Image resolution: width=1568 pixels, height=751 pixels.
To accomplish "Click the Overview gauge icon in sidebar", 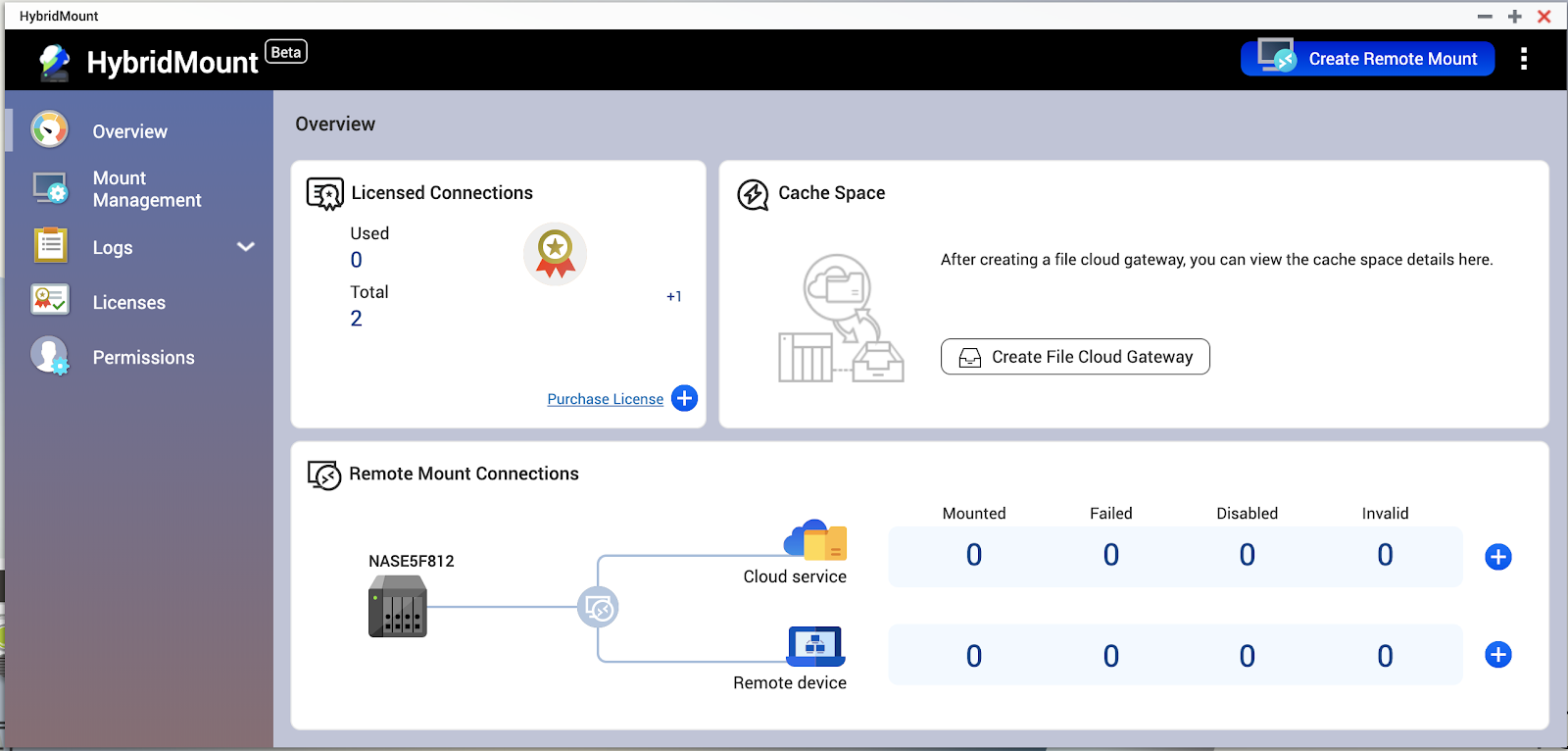I will [x=50, y=129].
